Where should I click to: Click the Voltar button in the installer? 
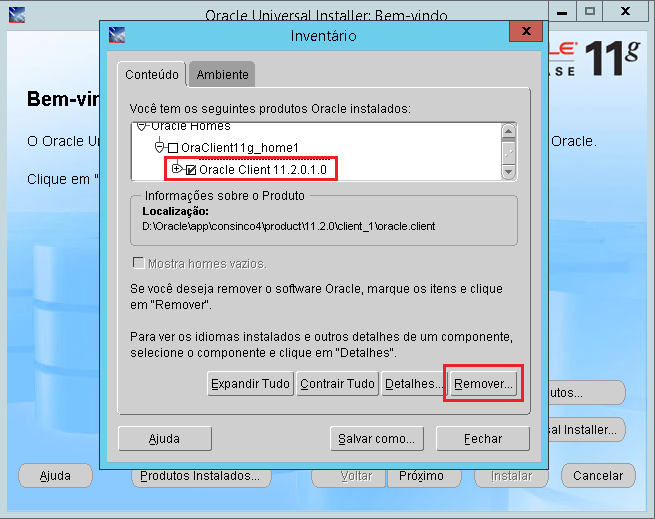tap(348, 476)
